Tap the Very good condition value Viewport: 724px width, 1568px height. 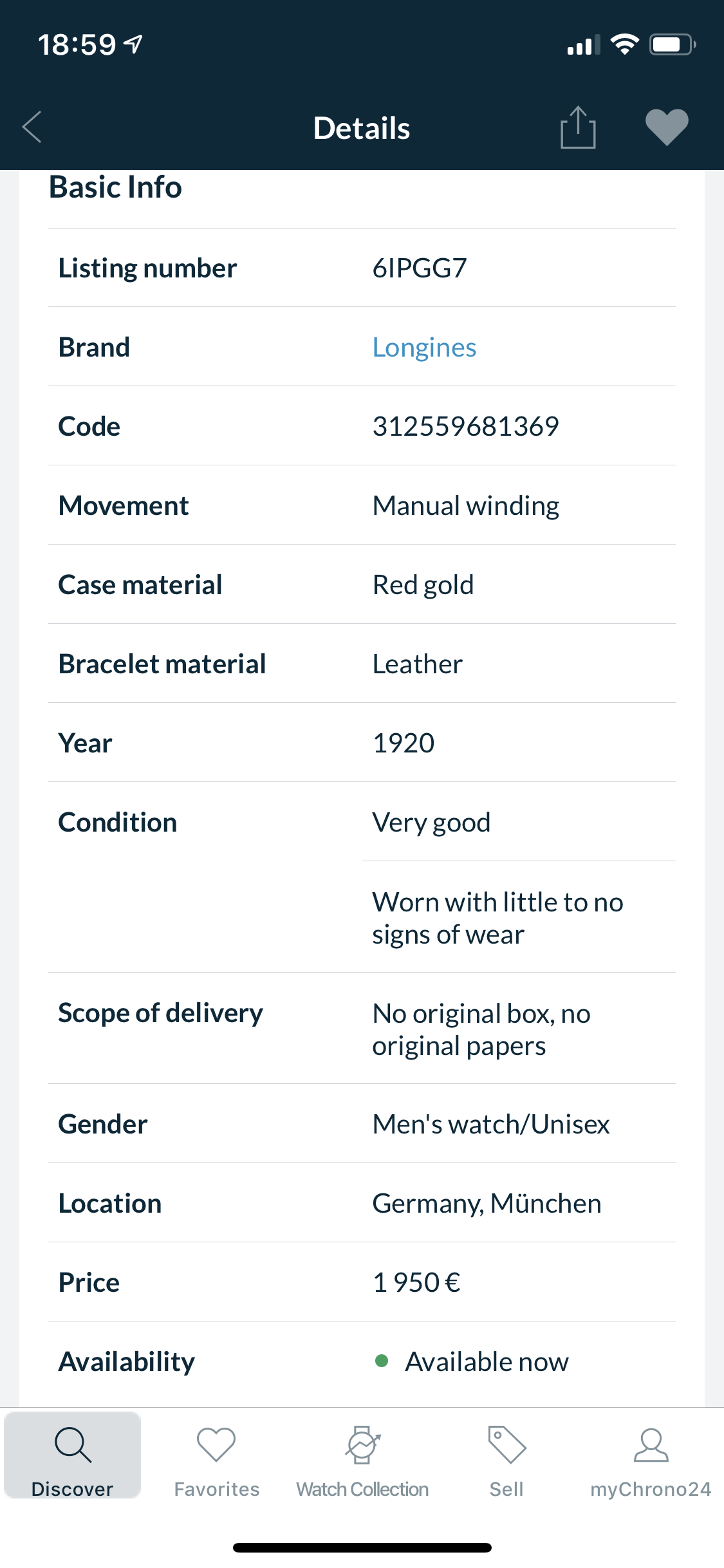[x=431, y=823]
